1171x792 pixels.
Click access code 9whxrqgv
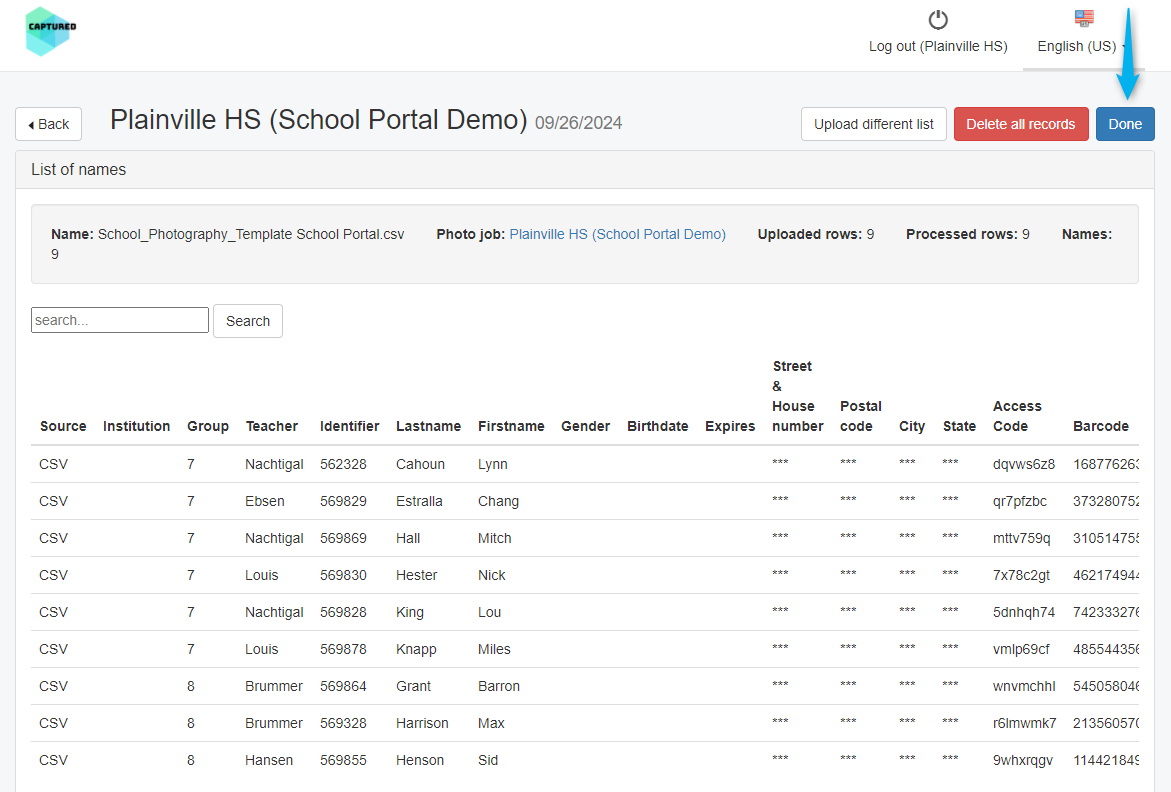tap(1023, 760)
